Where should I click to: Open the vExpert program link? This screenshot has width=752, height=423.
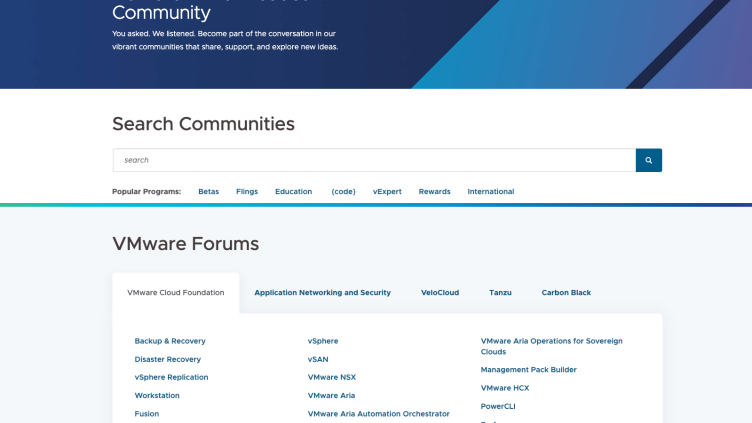click(x=387, y=191)
